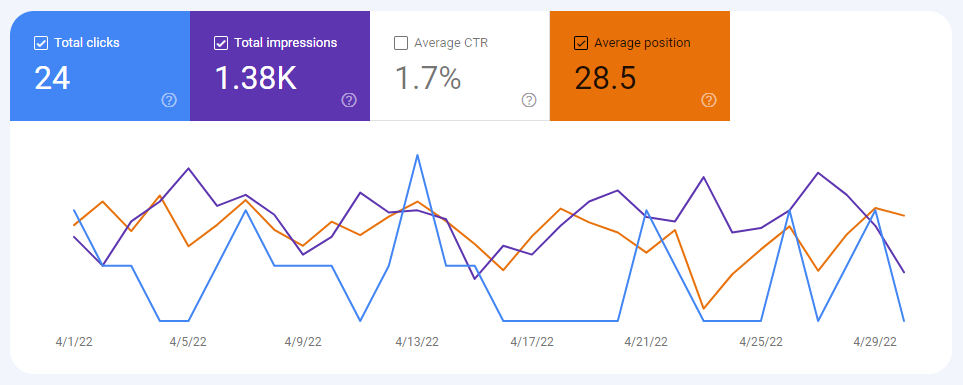
Task: Disable the Average position checkbox
Action: click(580, 43)
